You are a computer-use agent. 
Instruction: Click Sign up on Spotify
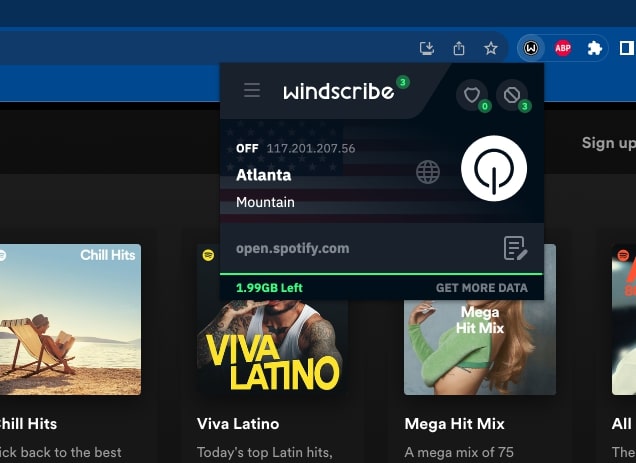609,143
